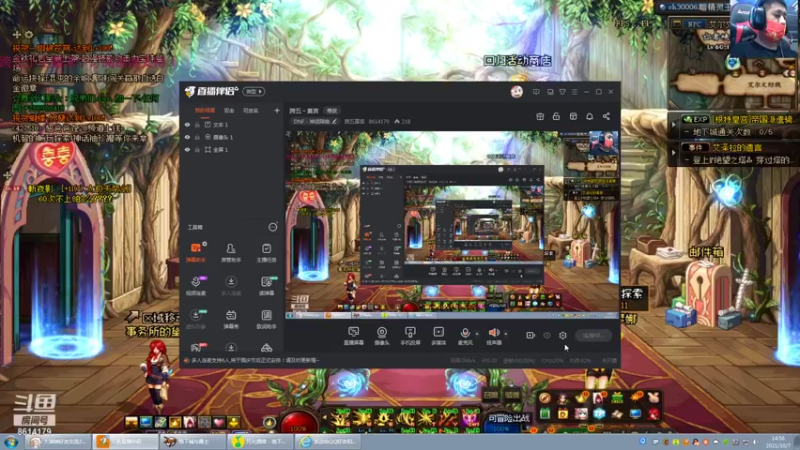Toggle the lock on 全屏 1 source
Screen dimensions: 800x450
(x=197, y=150)
